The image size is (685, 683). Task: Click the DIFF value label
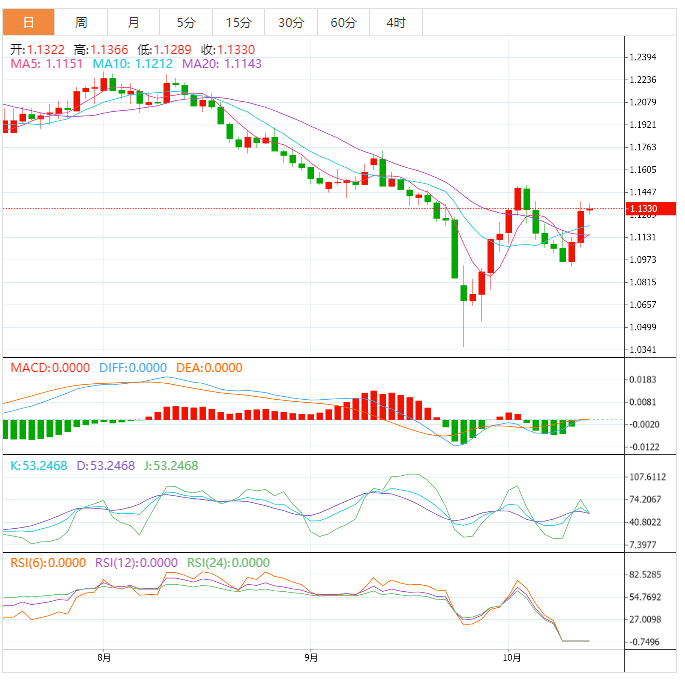coord(133,368)
